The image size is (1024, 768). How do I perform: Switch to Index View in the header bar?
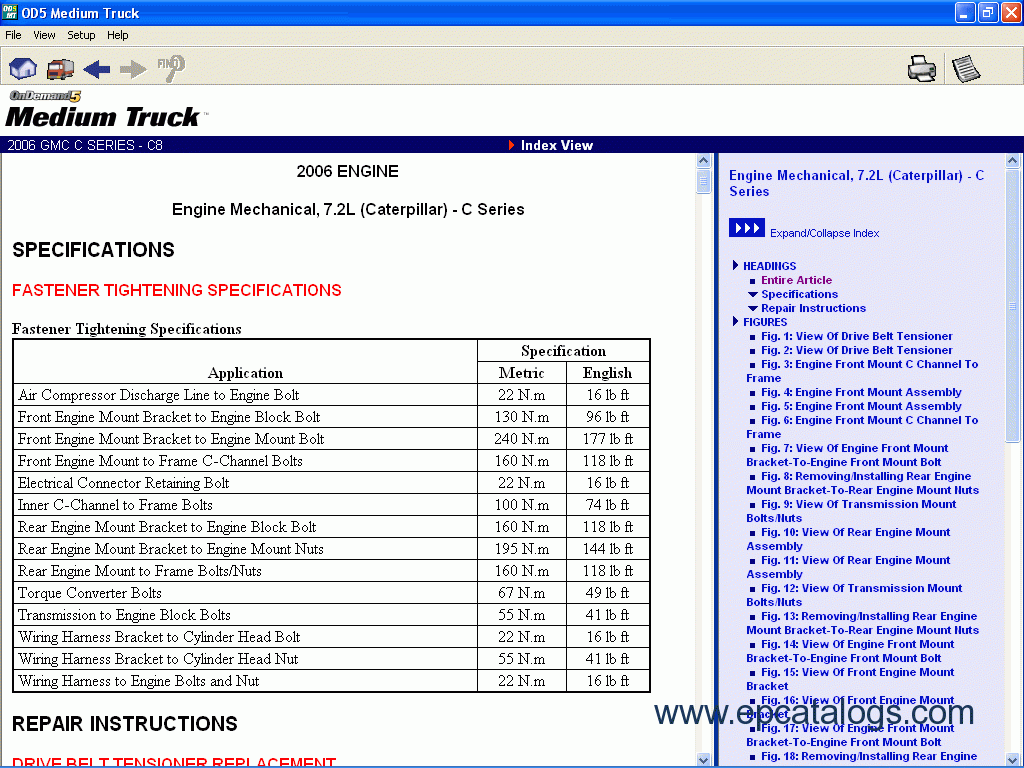pos(556,145)
